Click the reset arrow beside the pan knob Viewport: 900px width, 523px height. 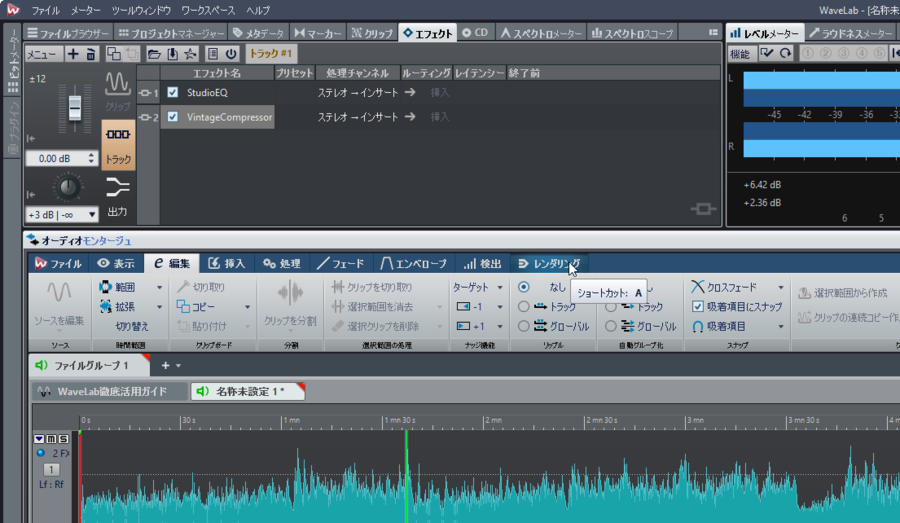tap(31, 194)
